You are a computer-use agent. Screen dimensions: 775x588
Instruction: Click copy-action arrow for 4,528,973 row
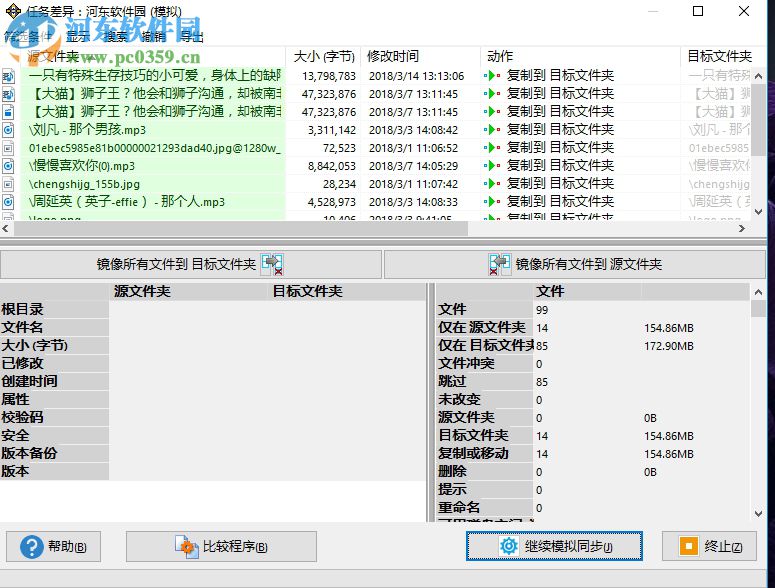click(x=492, y=202)
